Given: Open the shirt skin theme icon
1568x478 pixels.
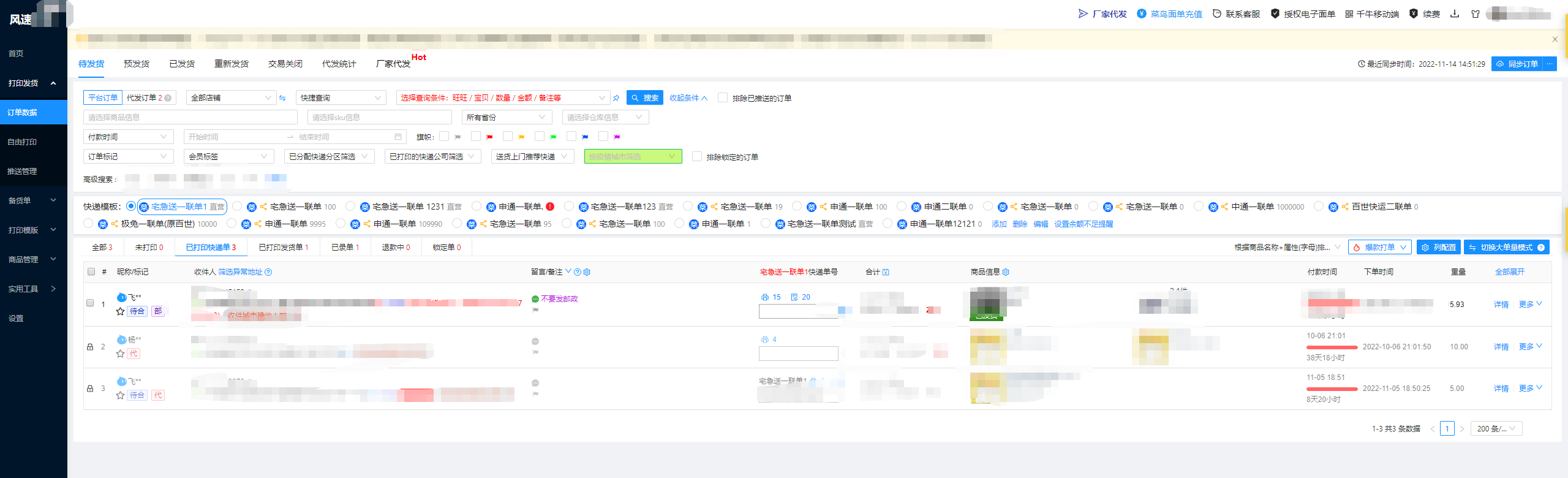Looking at the screenshot, I should [1476, 14].
